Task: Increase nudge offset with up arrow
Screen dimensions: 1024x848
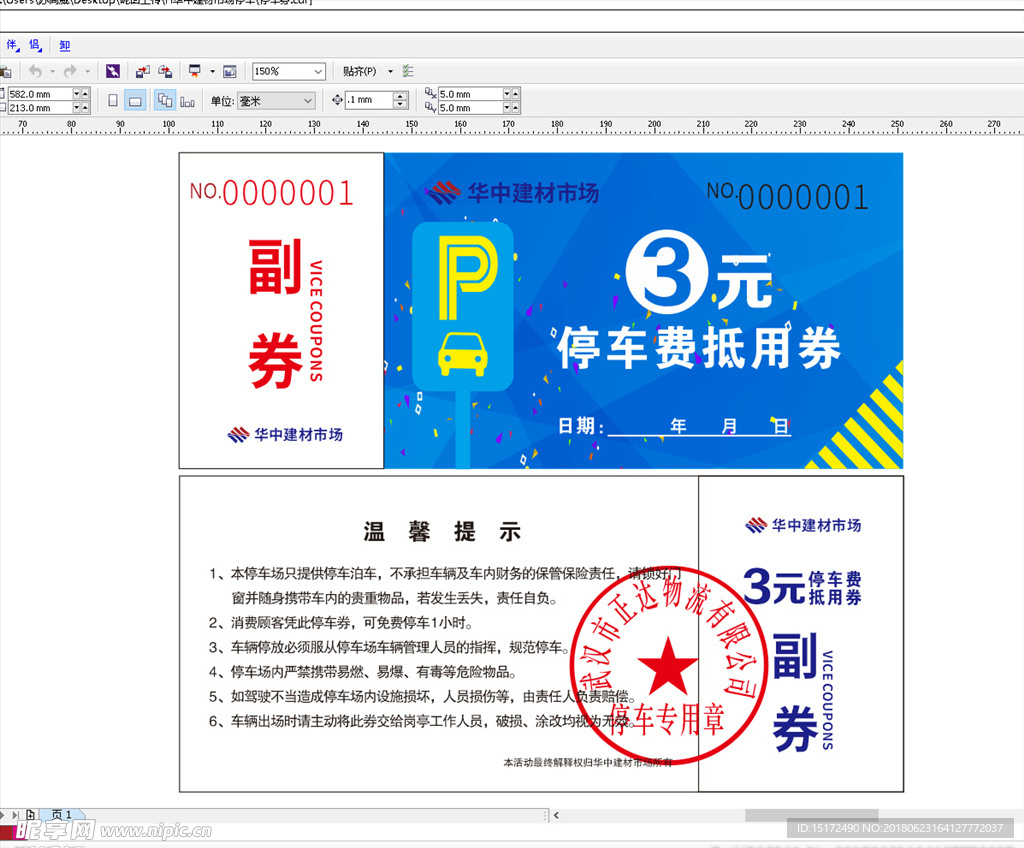Action: (400, 96)
